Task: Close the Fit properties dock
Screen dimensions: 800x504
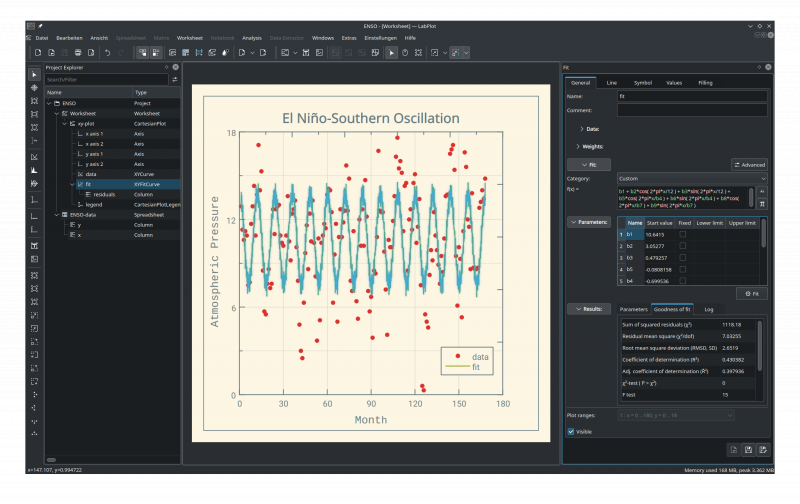Action: click(768, 67)
